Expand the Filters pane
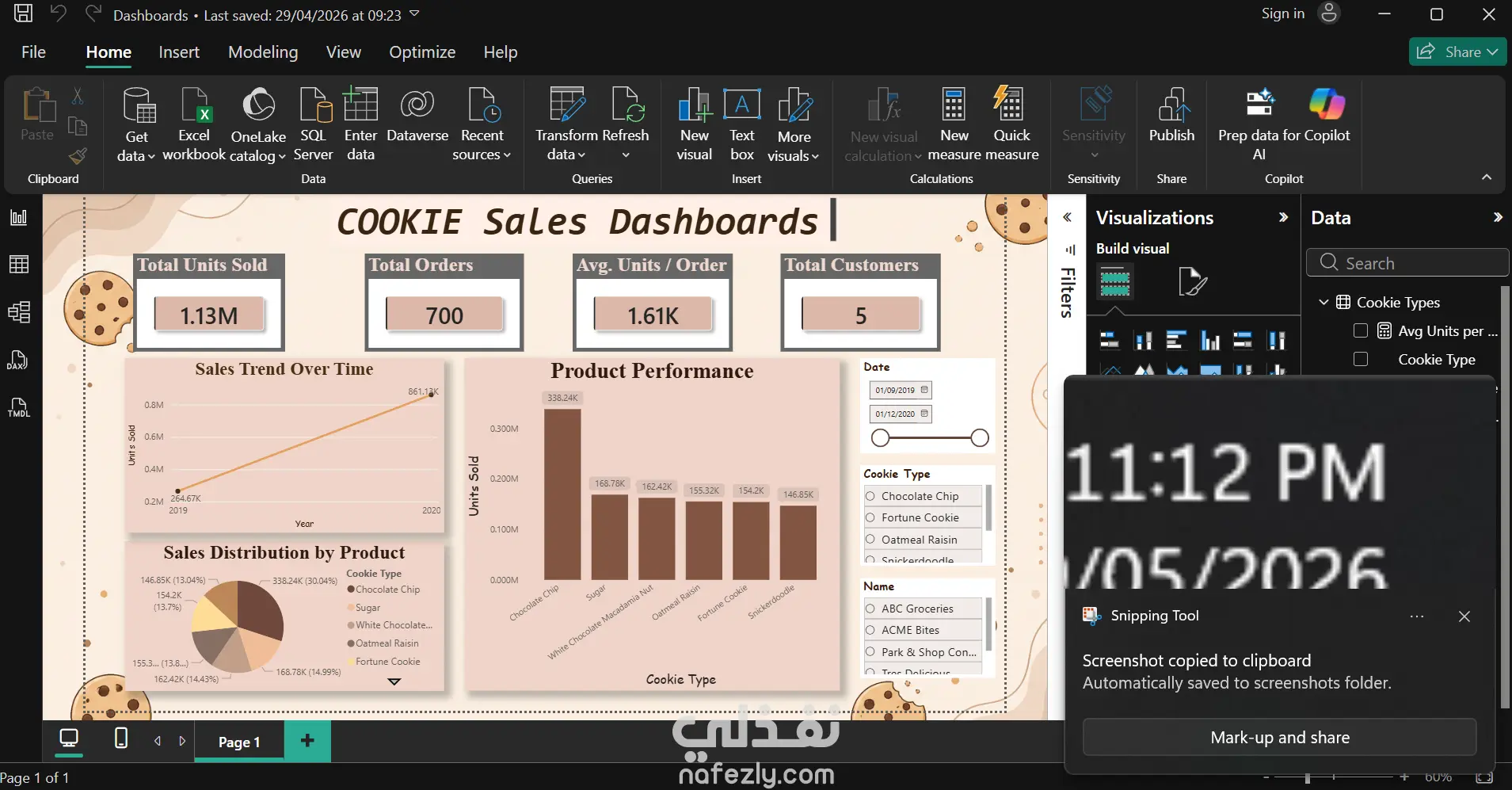Screen dimensions: 1512x790 pyautogui.click(x=1067, y=217)
